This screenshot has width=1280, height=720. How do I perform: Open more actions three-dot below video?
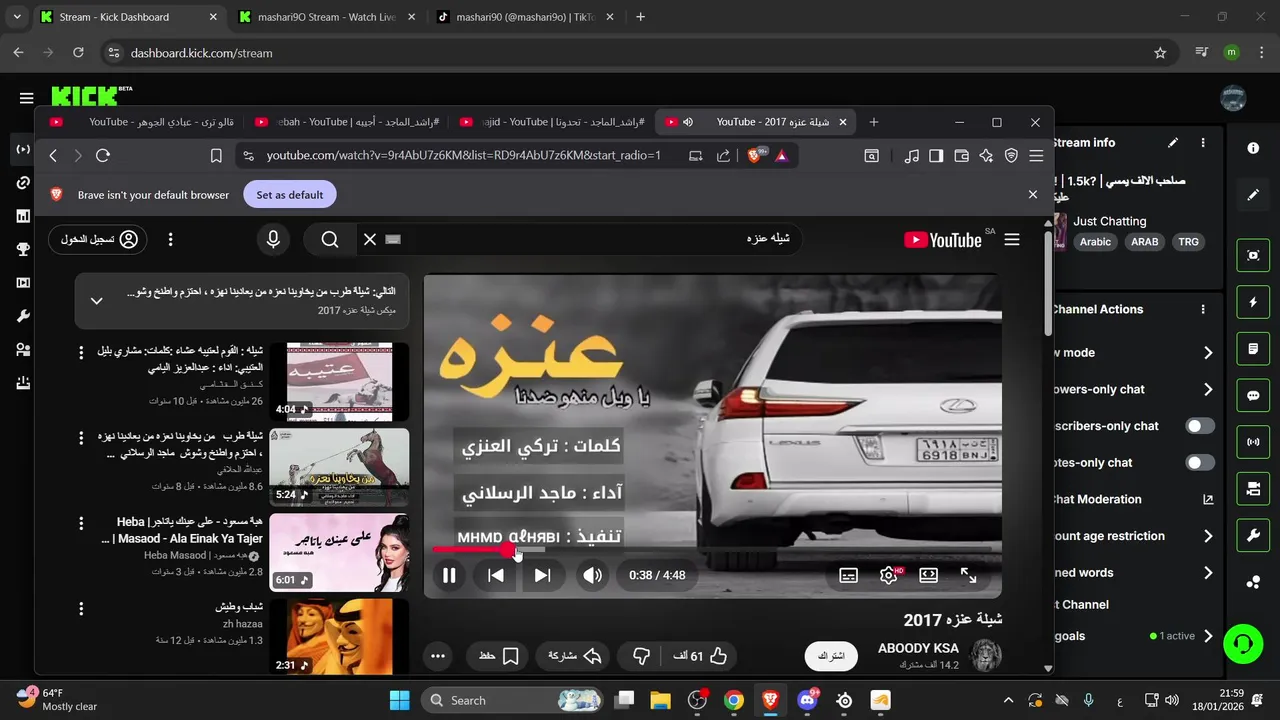[438, 656]
